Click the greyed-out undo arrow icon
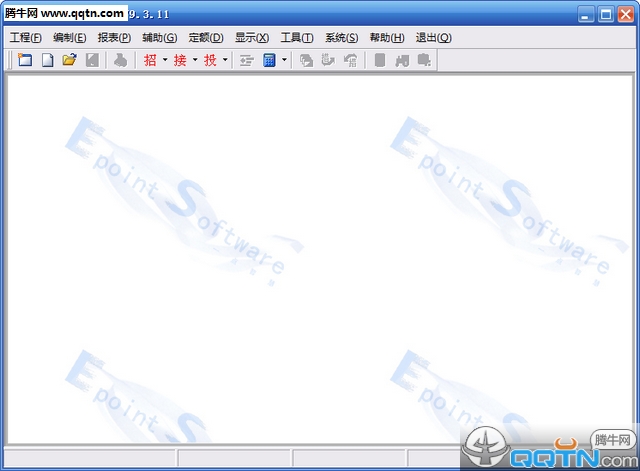640x471 pixels. (350, 60)
